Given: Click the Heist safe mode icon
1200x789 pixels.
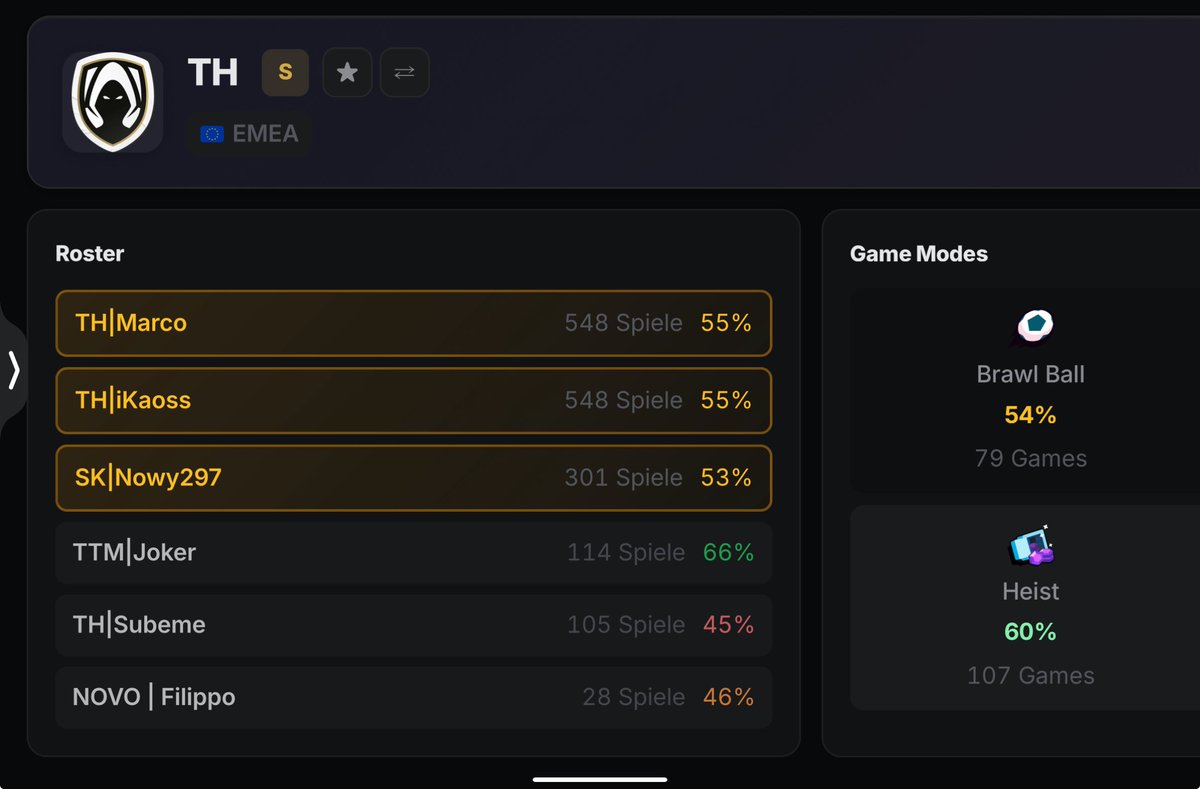Looking at the screenshot, I should click(1031, 545).
